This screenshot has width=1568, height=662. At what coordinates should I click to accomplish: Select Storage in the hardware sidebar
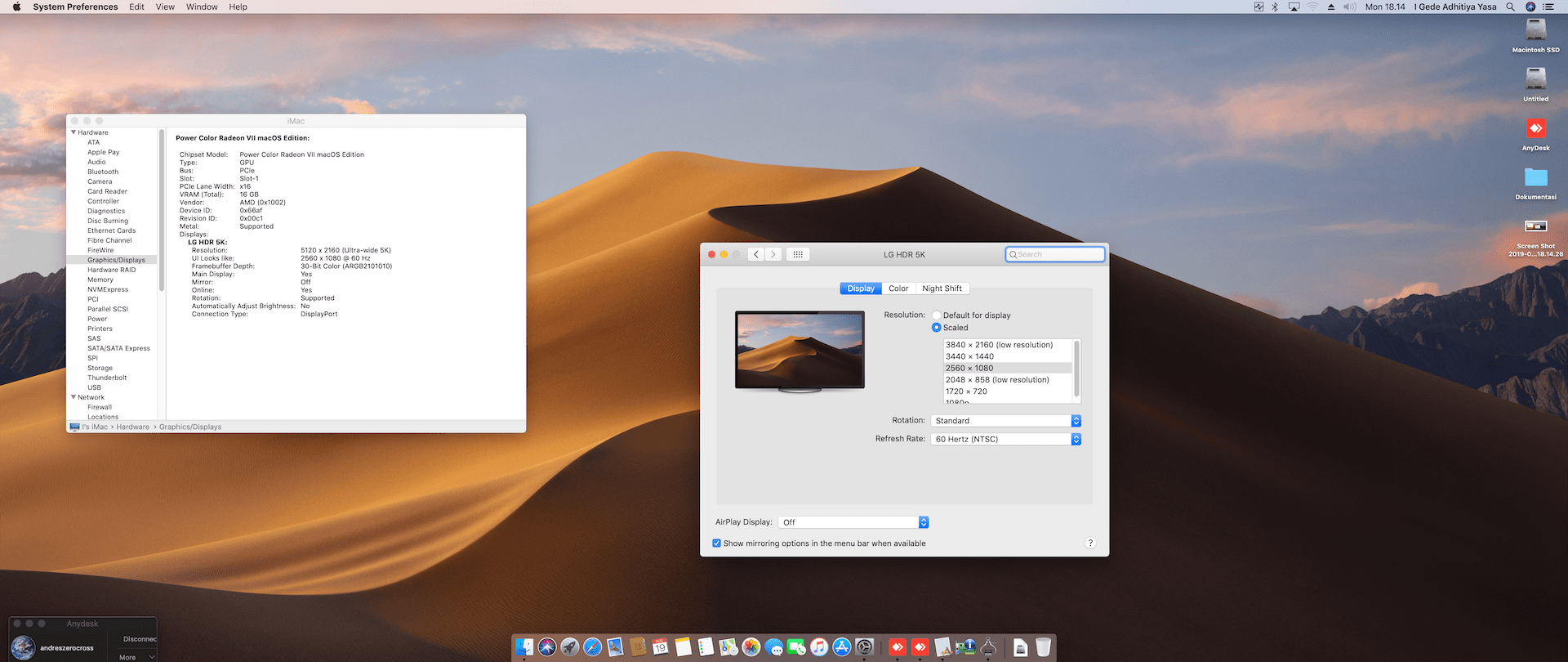point(100,368)
